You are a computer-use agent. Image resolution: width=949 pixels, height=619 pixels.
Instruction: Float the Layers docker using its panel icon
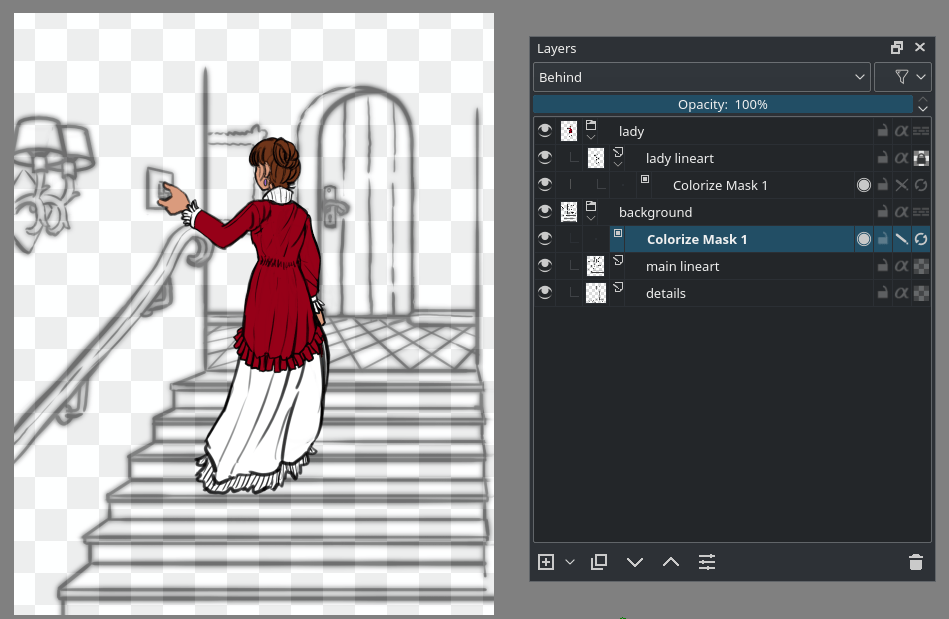(897, 47)
